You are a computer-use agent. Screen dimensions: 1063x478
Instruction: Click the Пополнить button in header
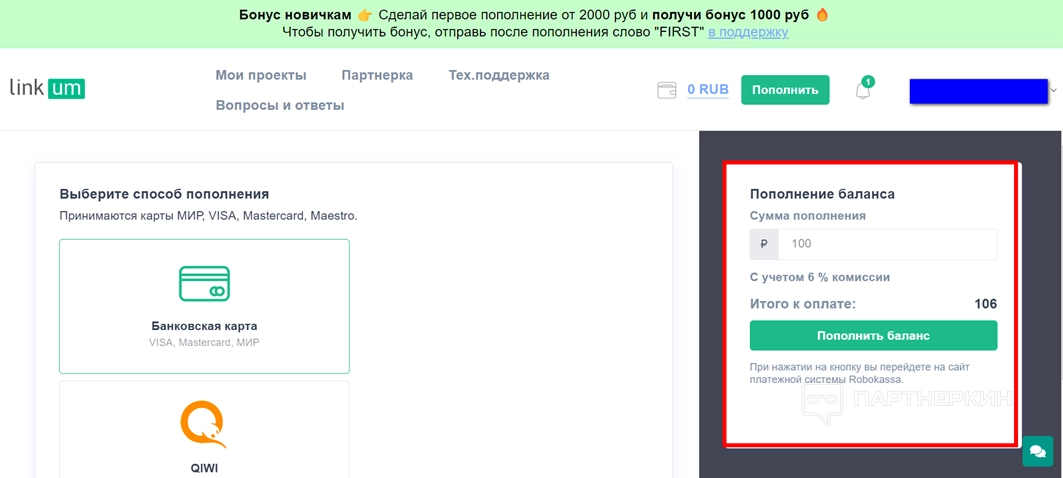coord(785,89)
